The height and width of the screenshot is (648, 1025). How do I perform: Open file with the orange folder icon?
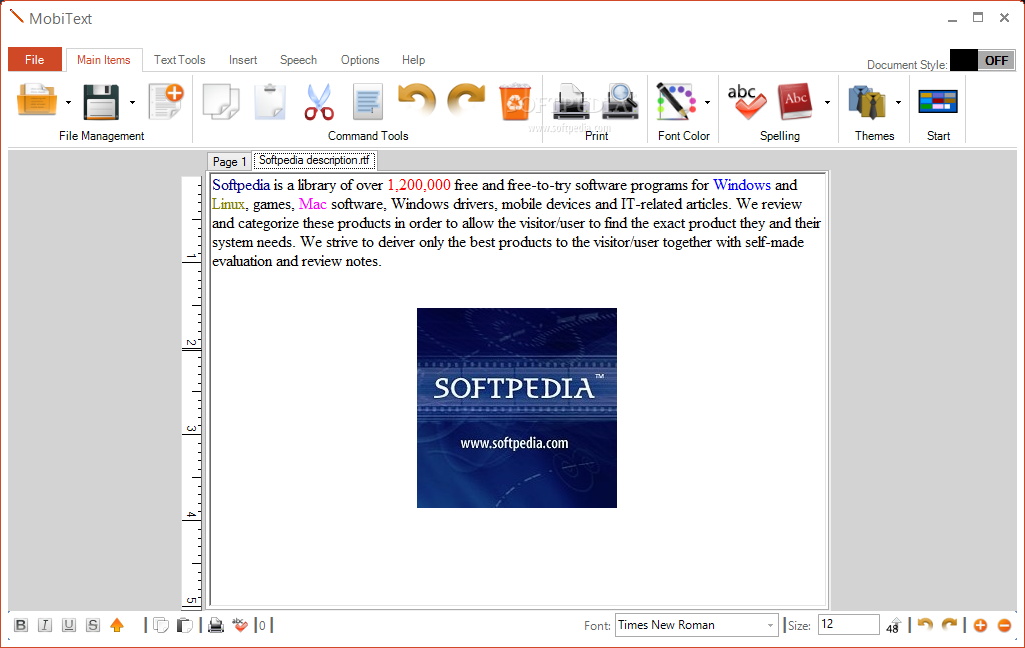pyautogui.click(x=37, y=101)
